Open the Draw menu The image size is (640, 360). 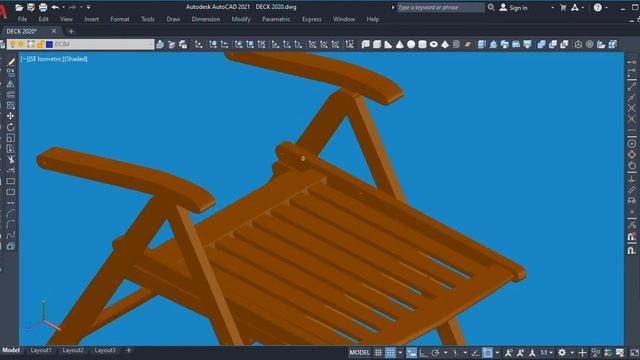coord(173,19)
